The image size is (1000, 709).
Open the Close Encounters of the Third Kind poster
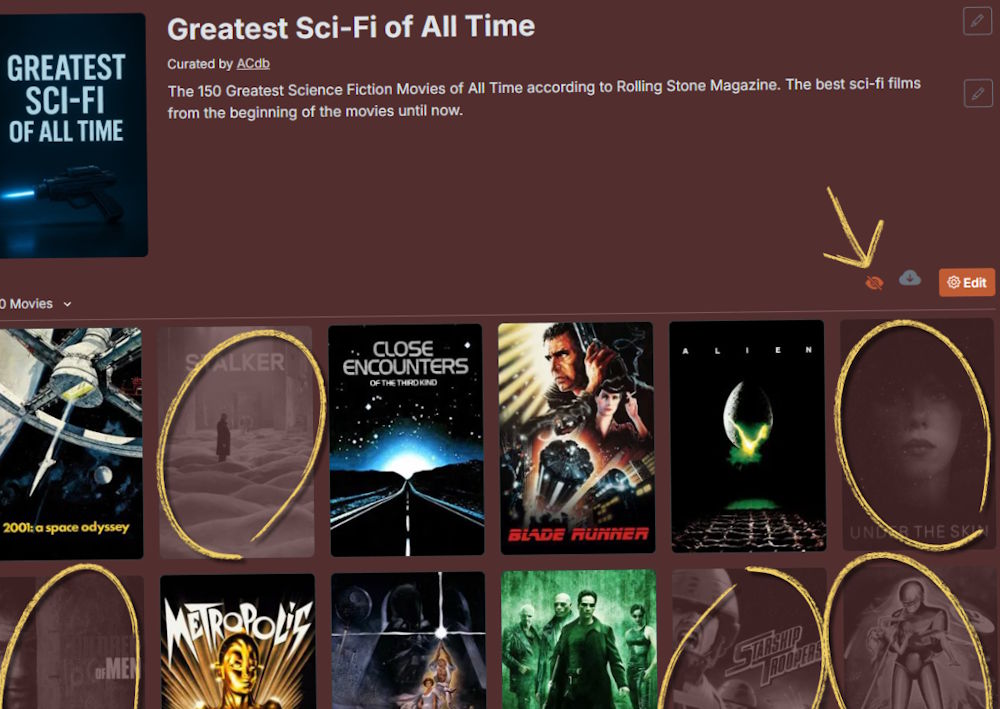click(x=406, y=440)
